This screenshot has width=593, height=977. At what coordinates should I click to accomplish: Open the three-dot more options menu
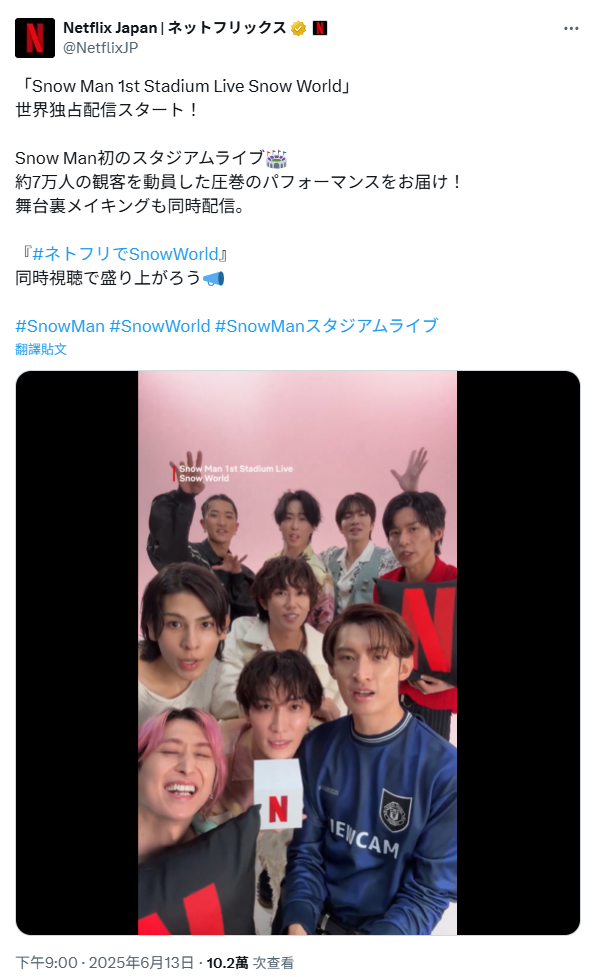tap(571, 29)
